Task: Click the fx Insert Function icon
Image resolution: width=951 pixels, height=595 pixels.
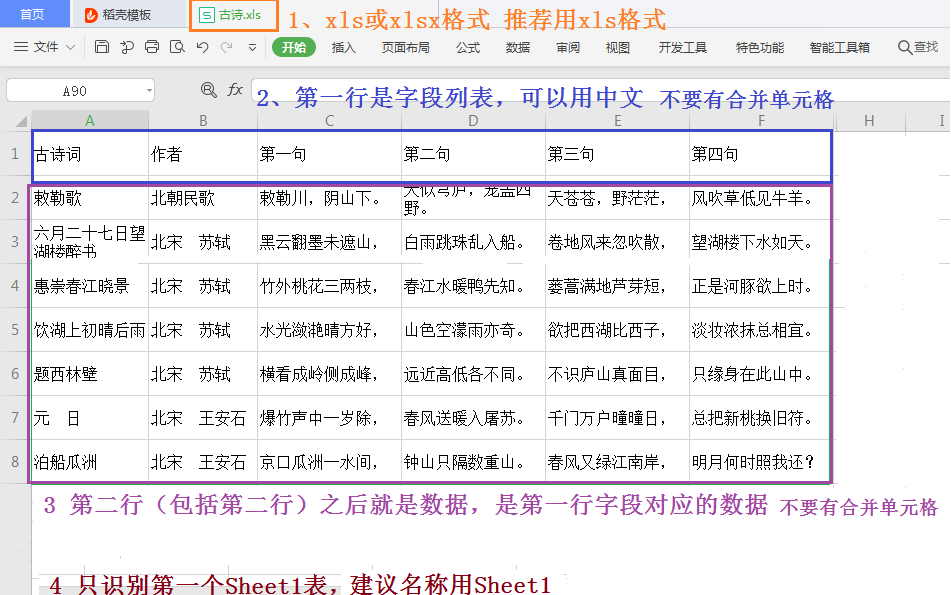Action: pyautogui.click(x=236, y=90)
